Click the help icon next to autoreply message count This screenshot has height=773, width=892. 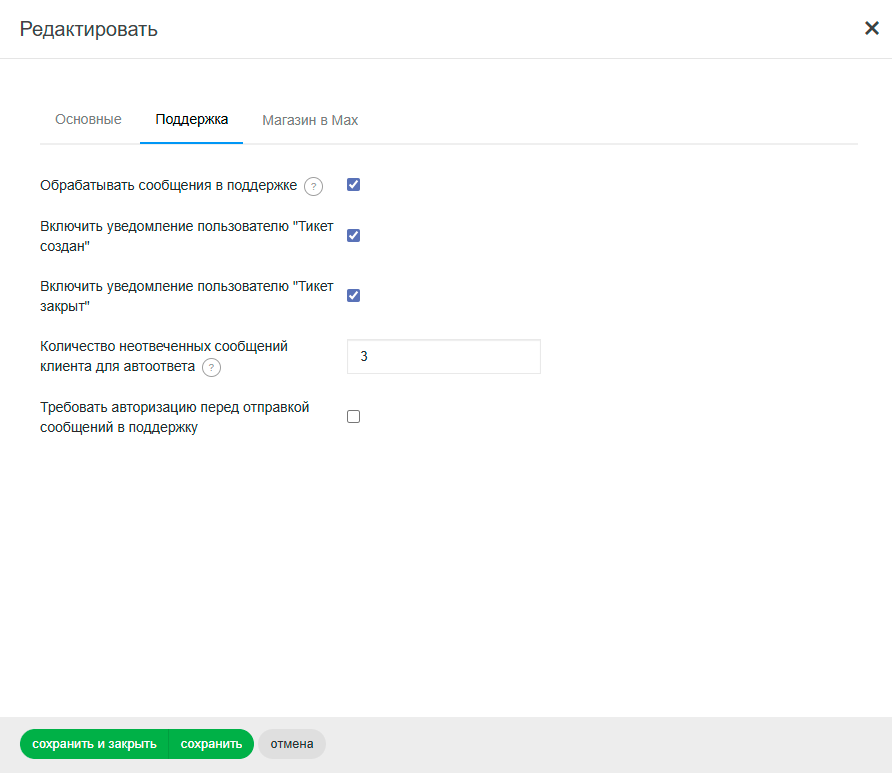pos(211,368)
